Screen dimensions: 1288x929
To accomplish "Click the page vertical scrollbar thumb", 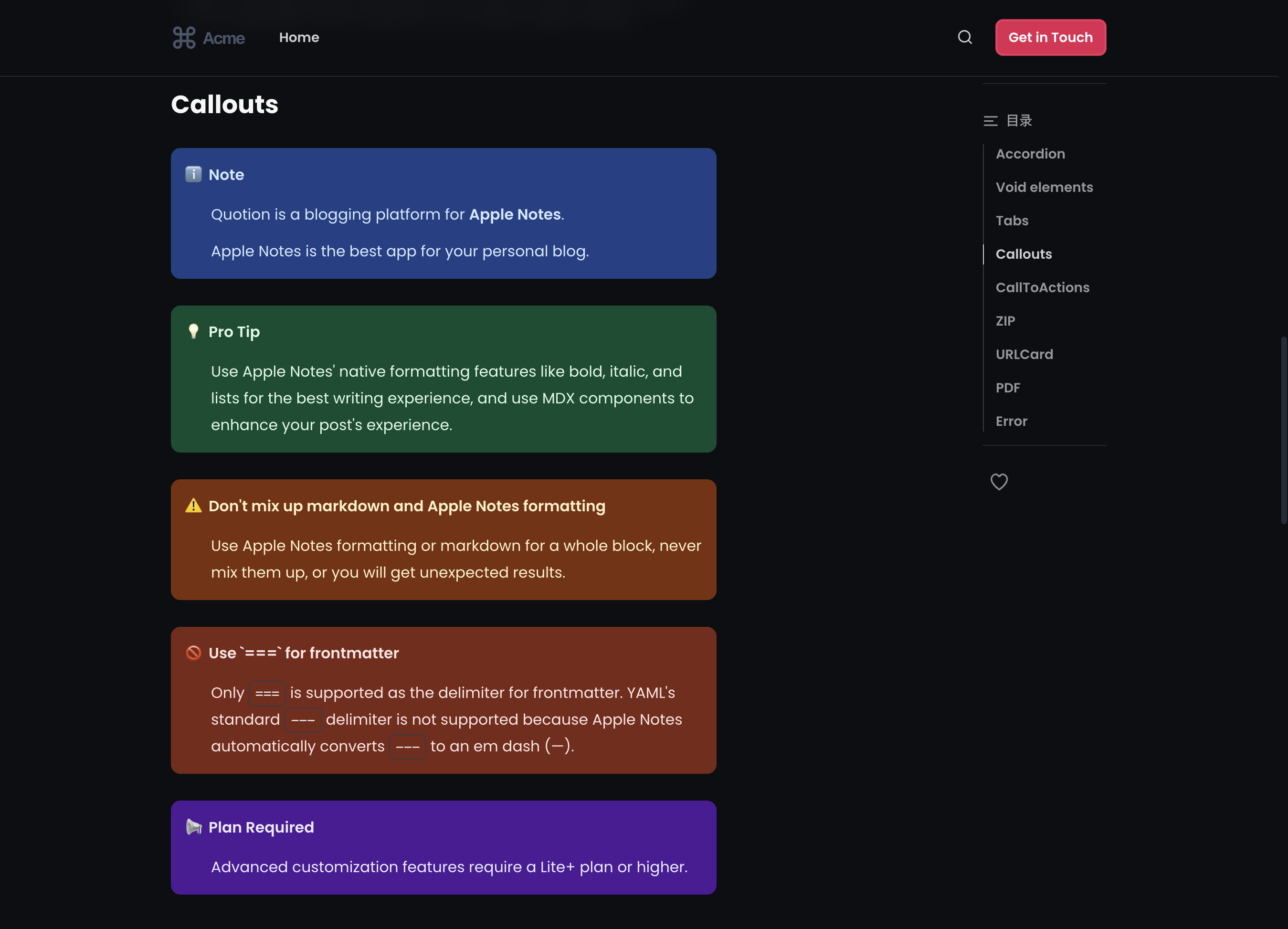I will (1283, 430).
